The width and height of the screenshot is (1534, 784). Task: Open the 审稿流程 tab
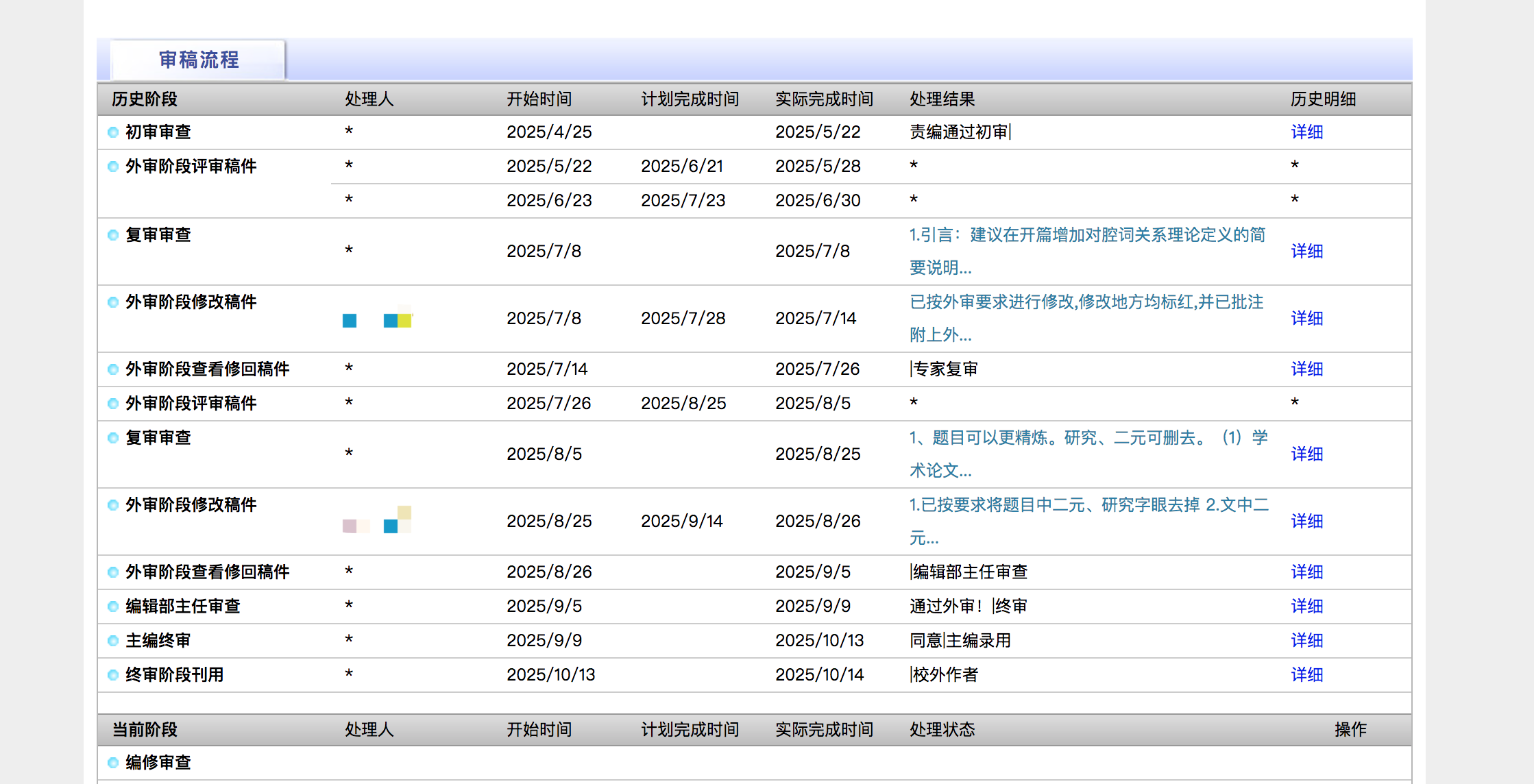click(x=199, y=60)
